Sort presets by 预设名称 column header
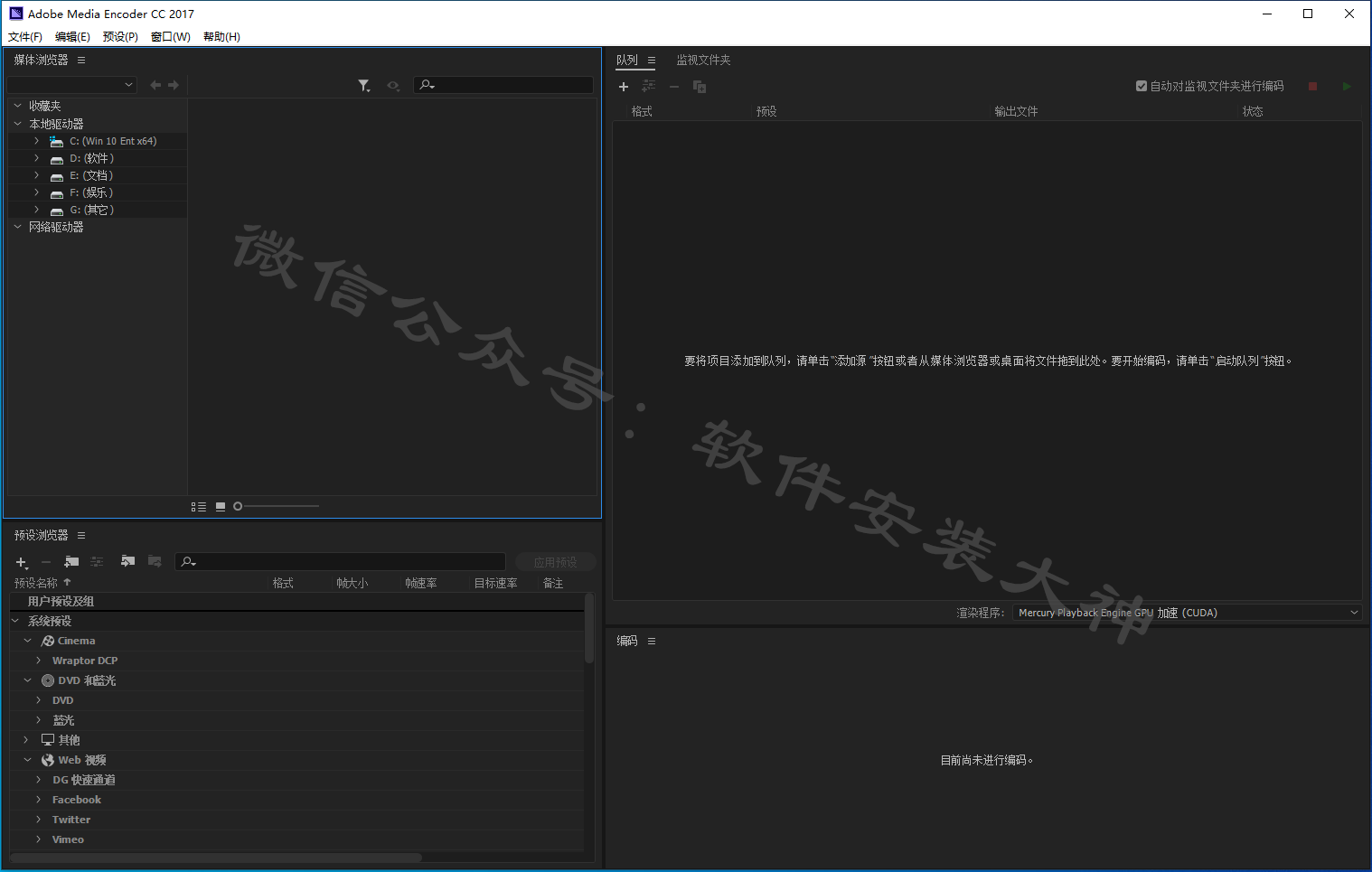This screenshot has width=1372, height=872. (x=36, y=583)
